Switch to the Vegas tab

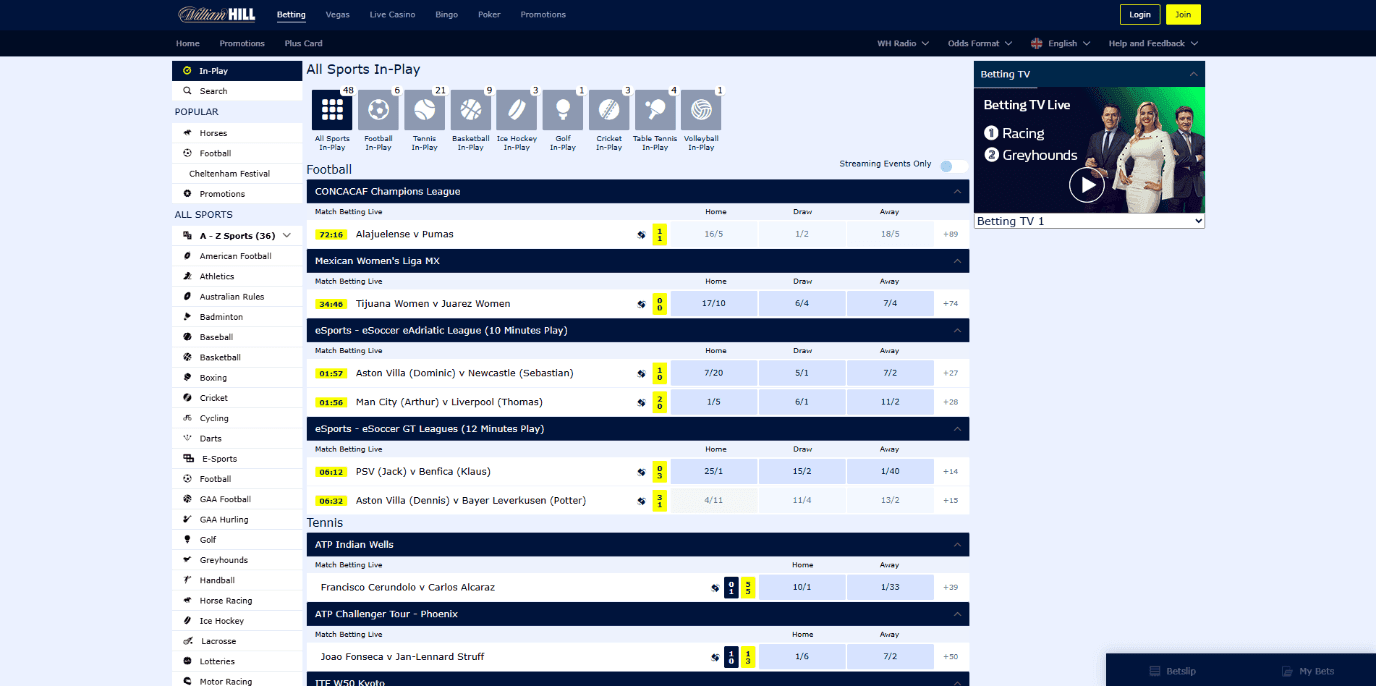(x=337, y=14)
